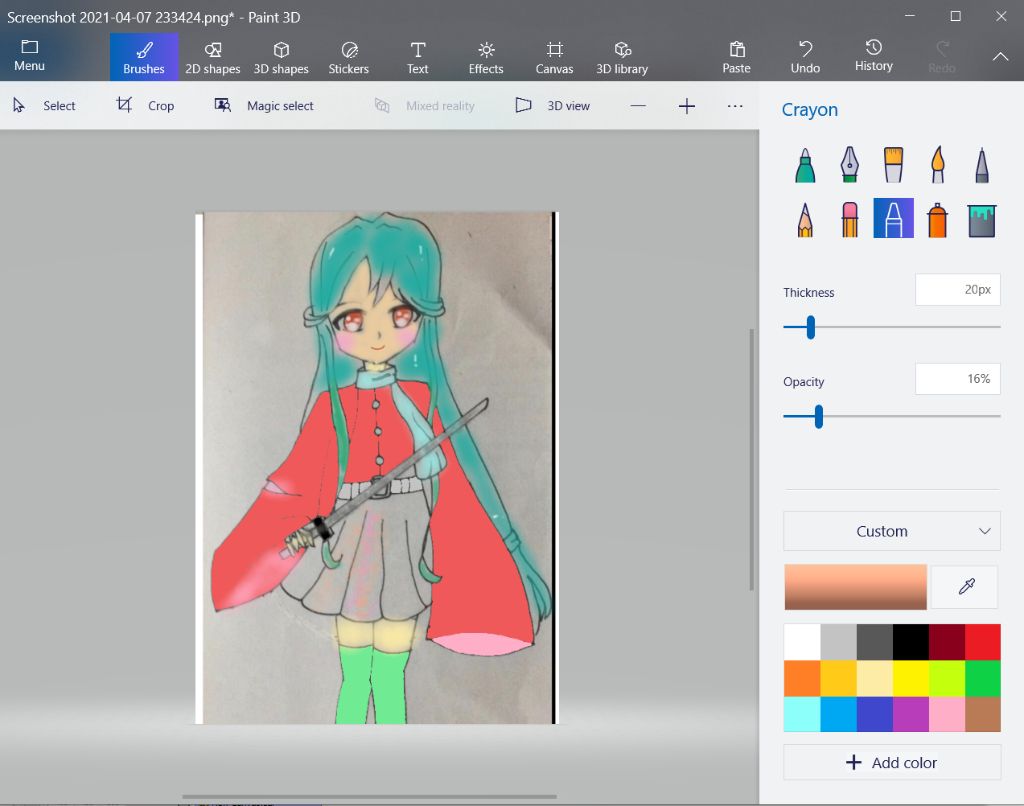Open the History panel

coord(874,57)
